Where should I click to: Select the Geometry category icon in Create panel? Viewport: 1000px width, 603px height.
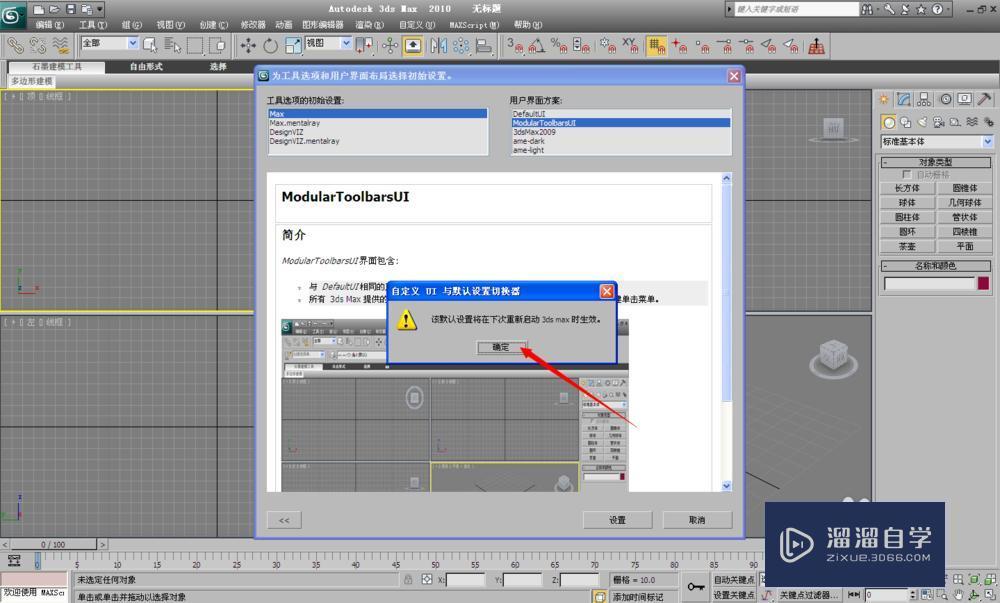[x=890, y=122]
